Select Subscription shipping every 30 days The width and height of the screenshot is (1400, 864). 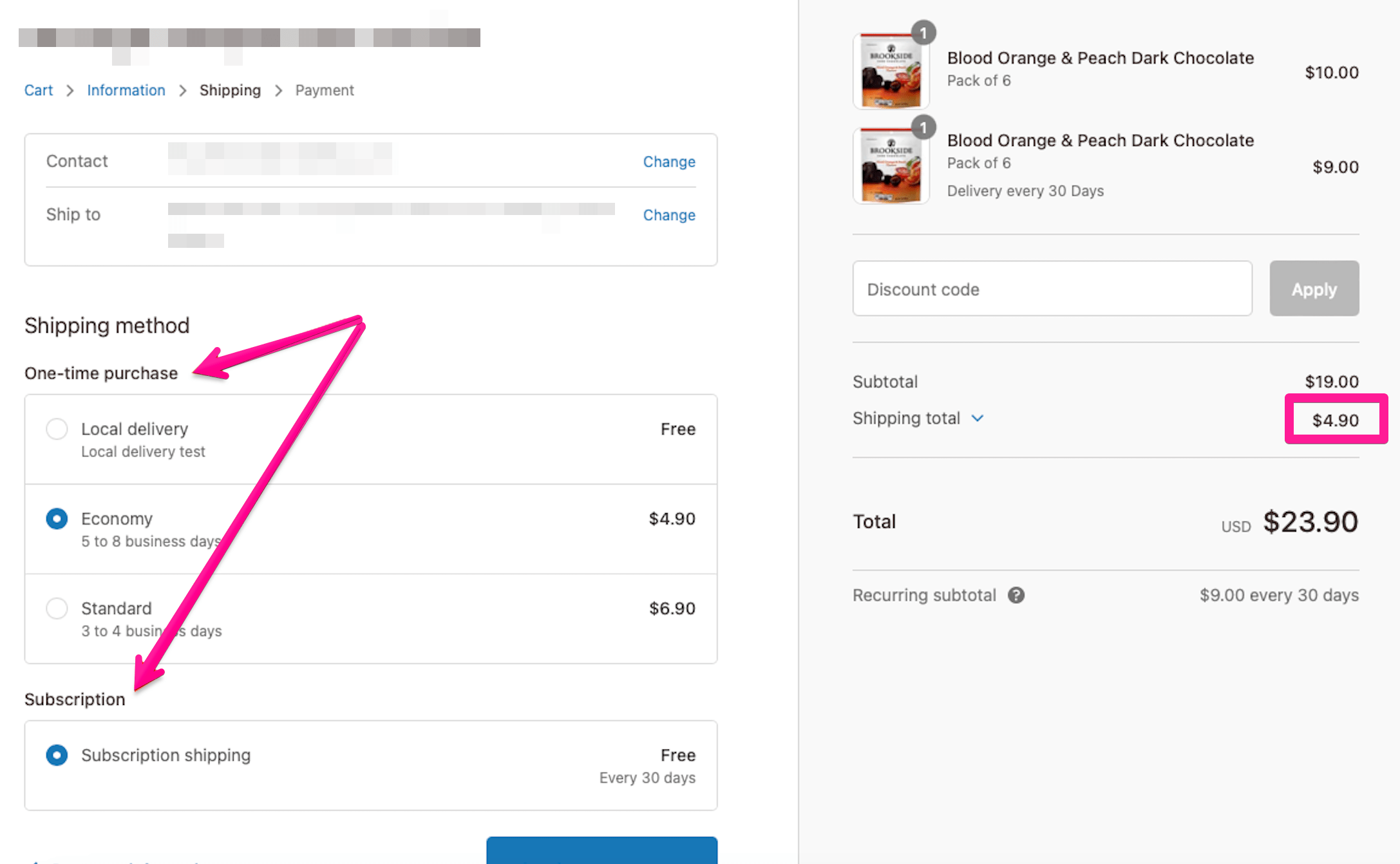pyautogui.click(x=57, y=755)
